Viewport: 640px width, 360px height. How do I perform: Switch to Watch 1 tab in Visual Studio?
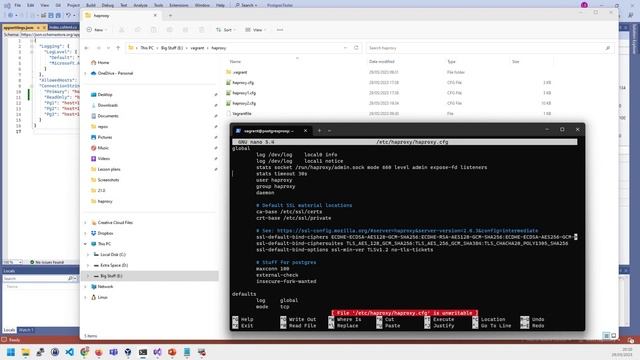point(26,330)
